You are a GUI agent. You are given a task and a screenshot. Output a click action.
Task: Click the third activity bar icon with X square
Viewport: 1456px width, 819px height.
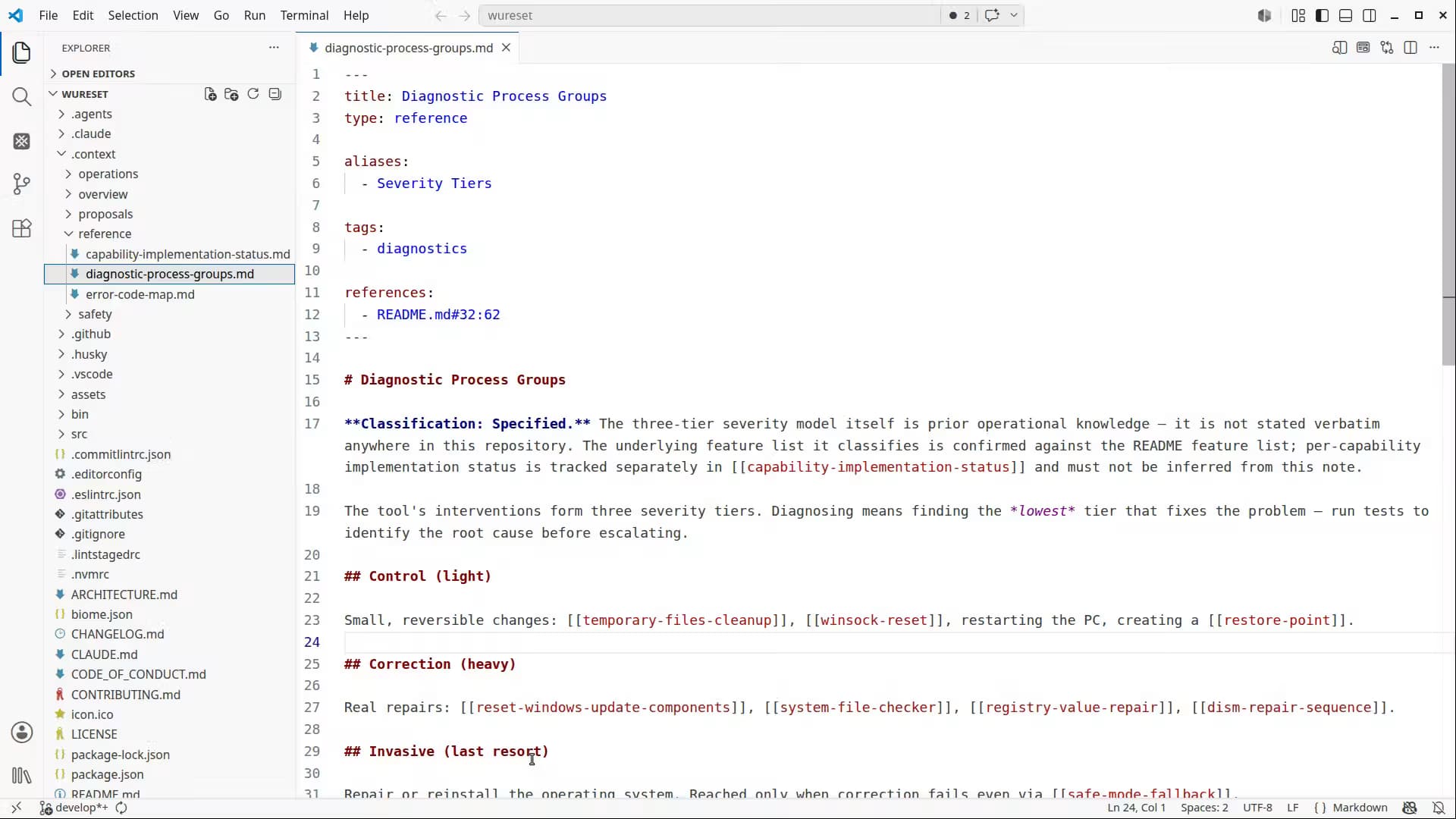(22, 141)
